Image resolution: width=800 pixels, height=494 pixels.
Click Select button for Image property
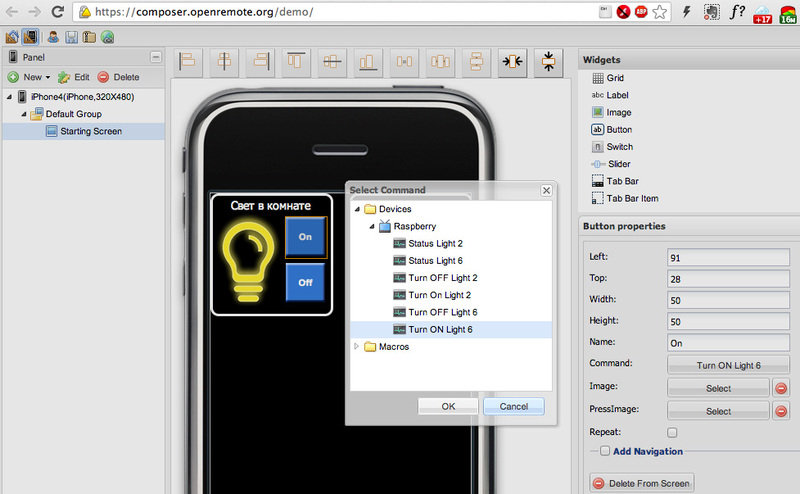tap(718, 388)
